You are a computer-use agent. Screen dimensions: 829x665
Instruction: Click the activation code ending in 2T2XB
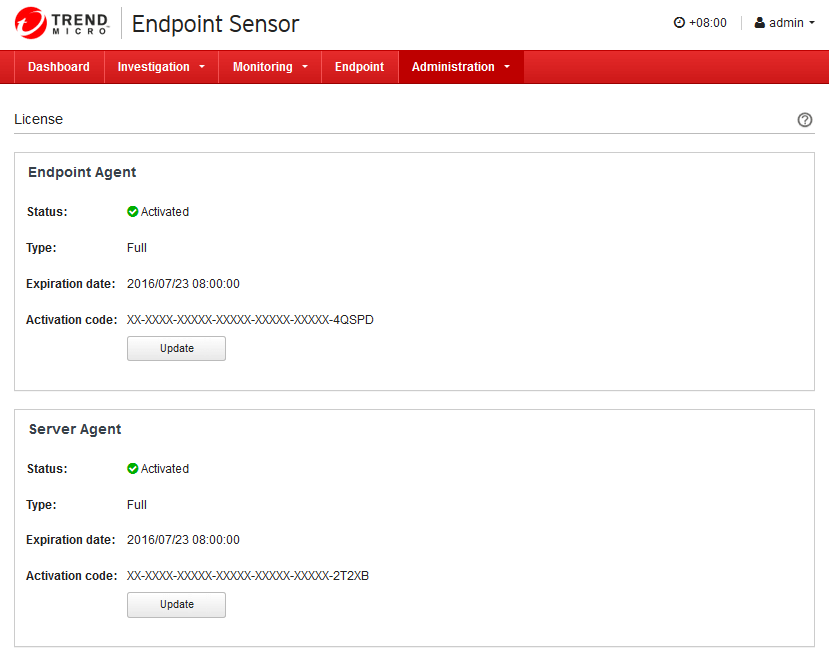(248, 576)
